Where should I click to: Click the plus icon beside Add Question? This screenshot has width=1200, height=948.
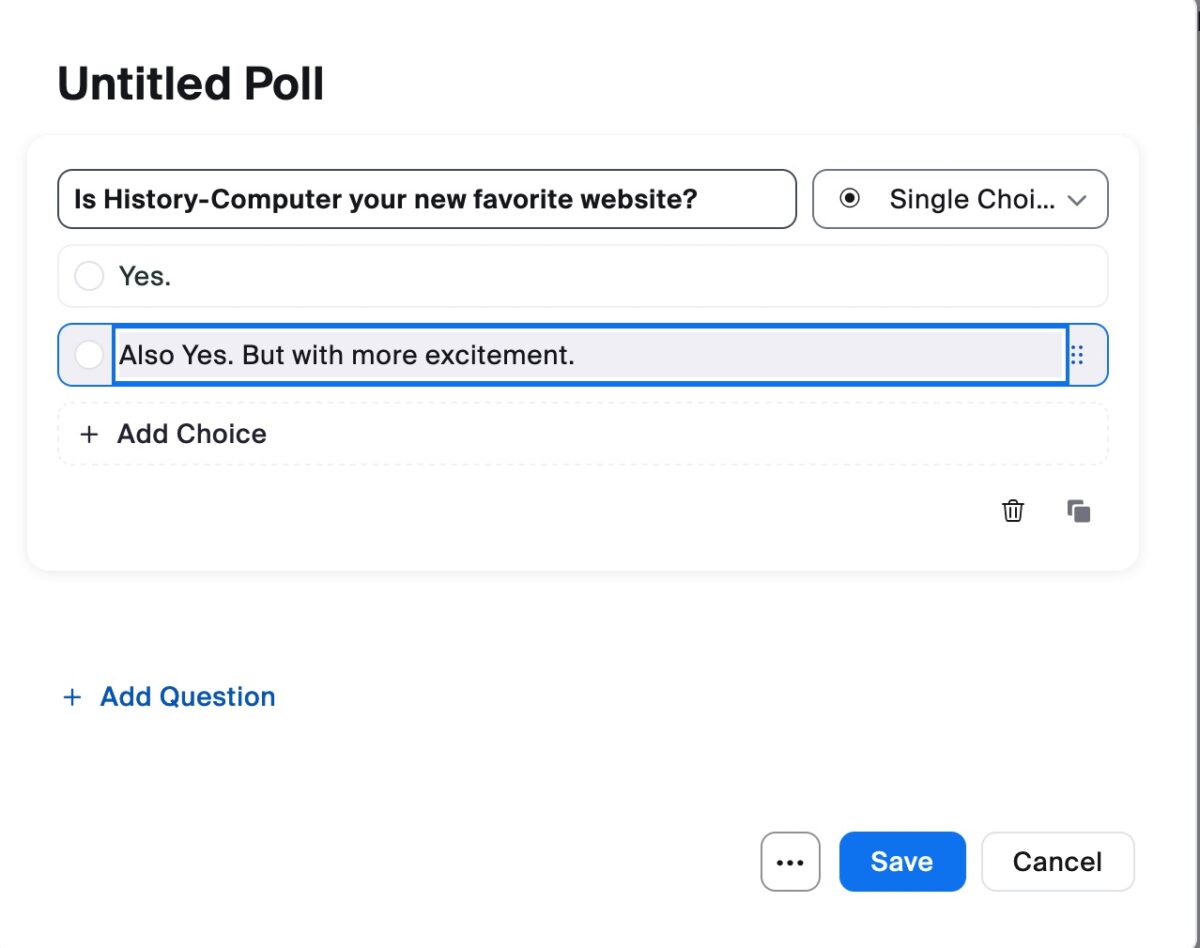click(x=72, y=697)
